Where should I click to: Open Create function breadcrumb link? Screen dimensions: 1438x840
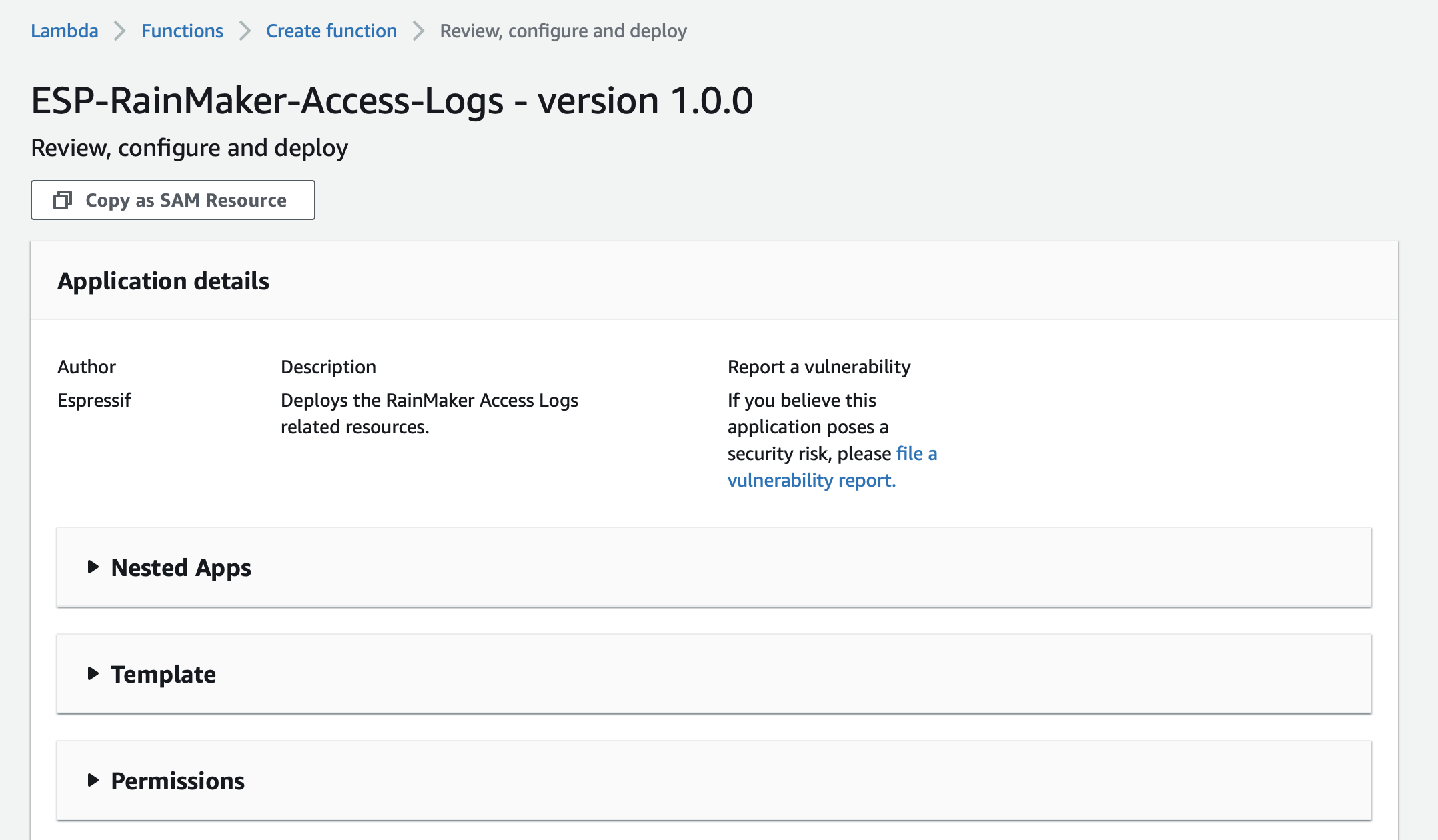pos(331,31)
